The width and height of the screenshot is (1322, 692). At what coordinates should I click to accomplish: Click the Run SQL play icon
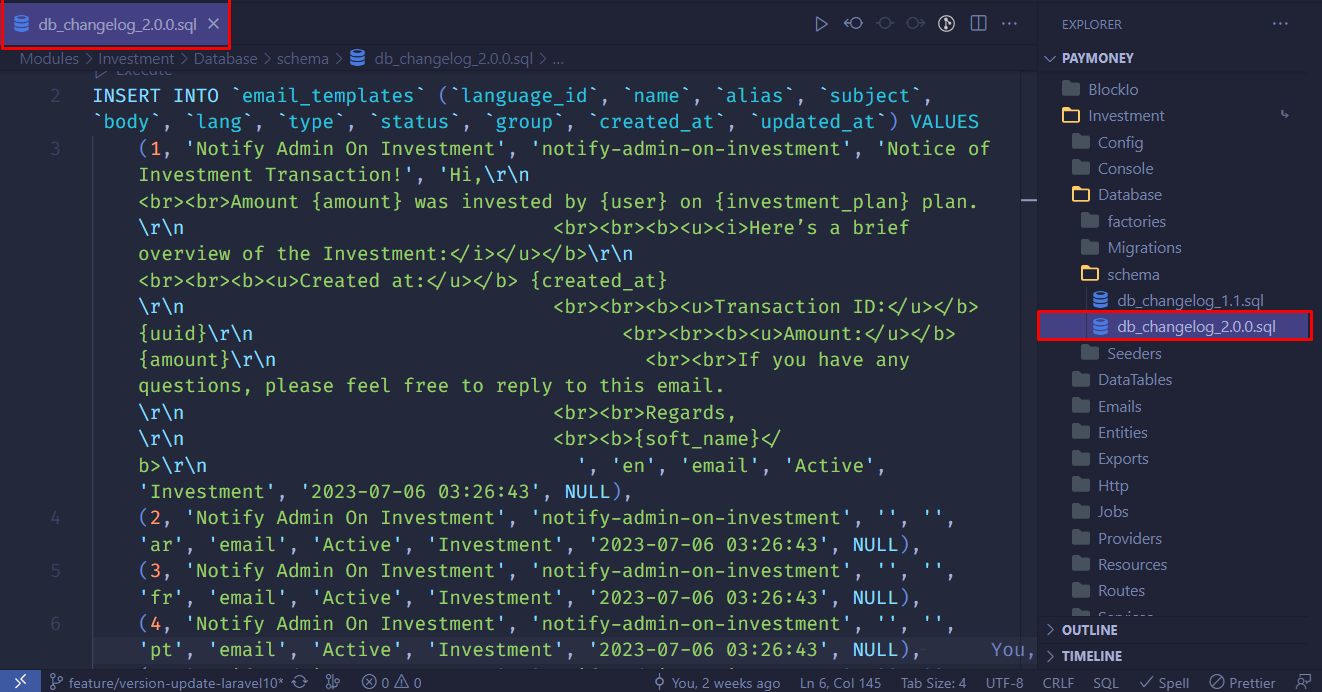pyautogui.click(x=821, y=24)
